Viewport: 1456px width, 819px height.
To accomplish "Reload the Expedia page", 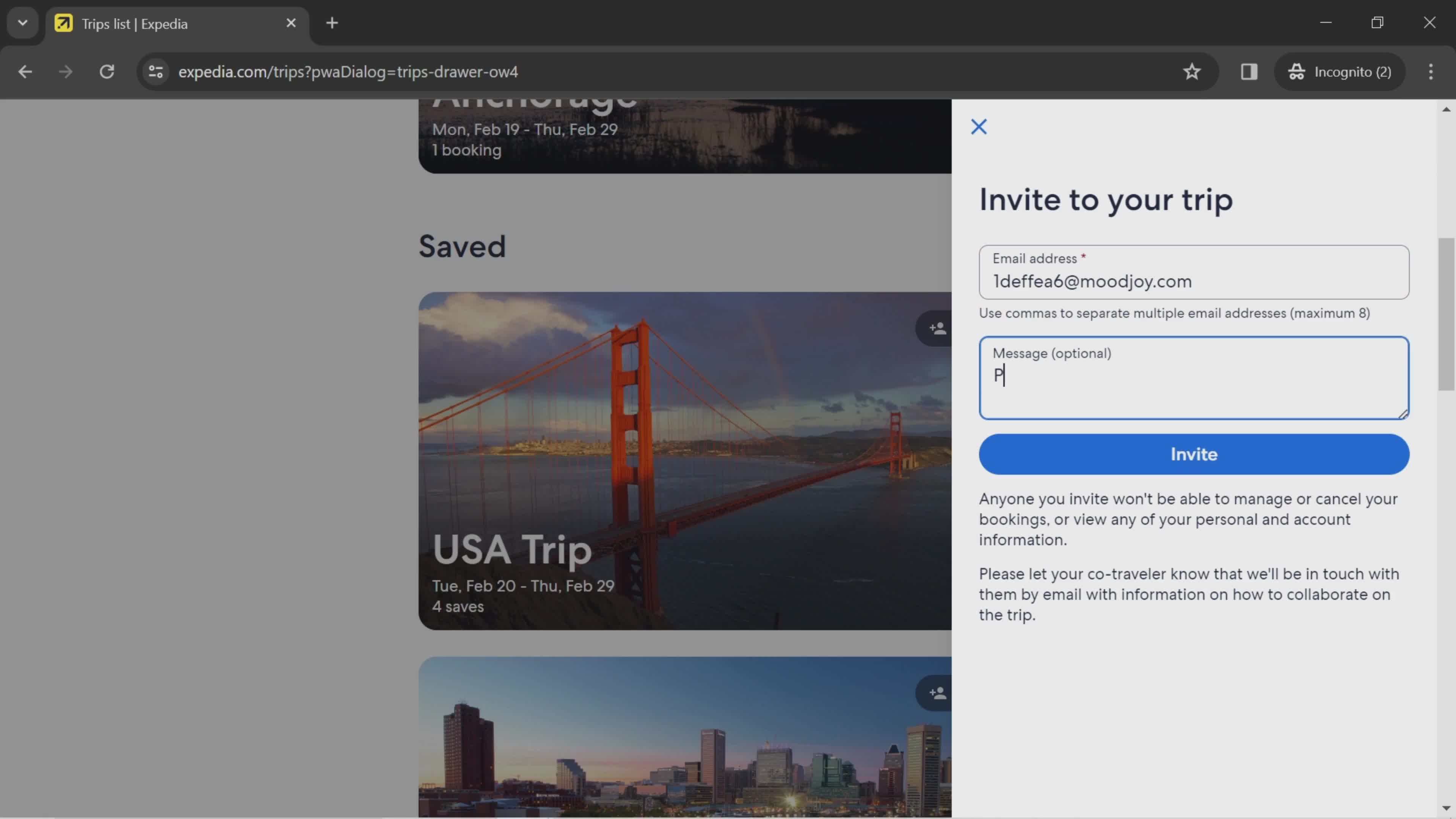I will click(x=107, y=72).
